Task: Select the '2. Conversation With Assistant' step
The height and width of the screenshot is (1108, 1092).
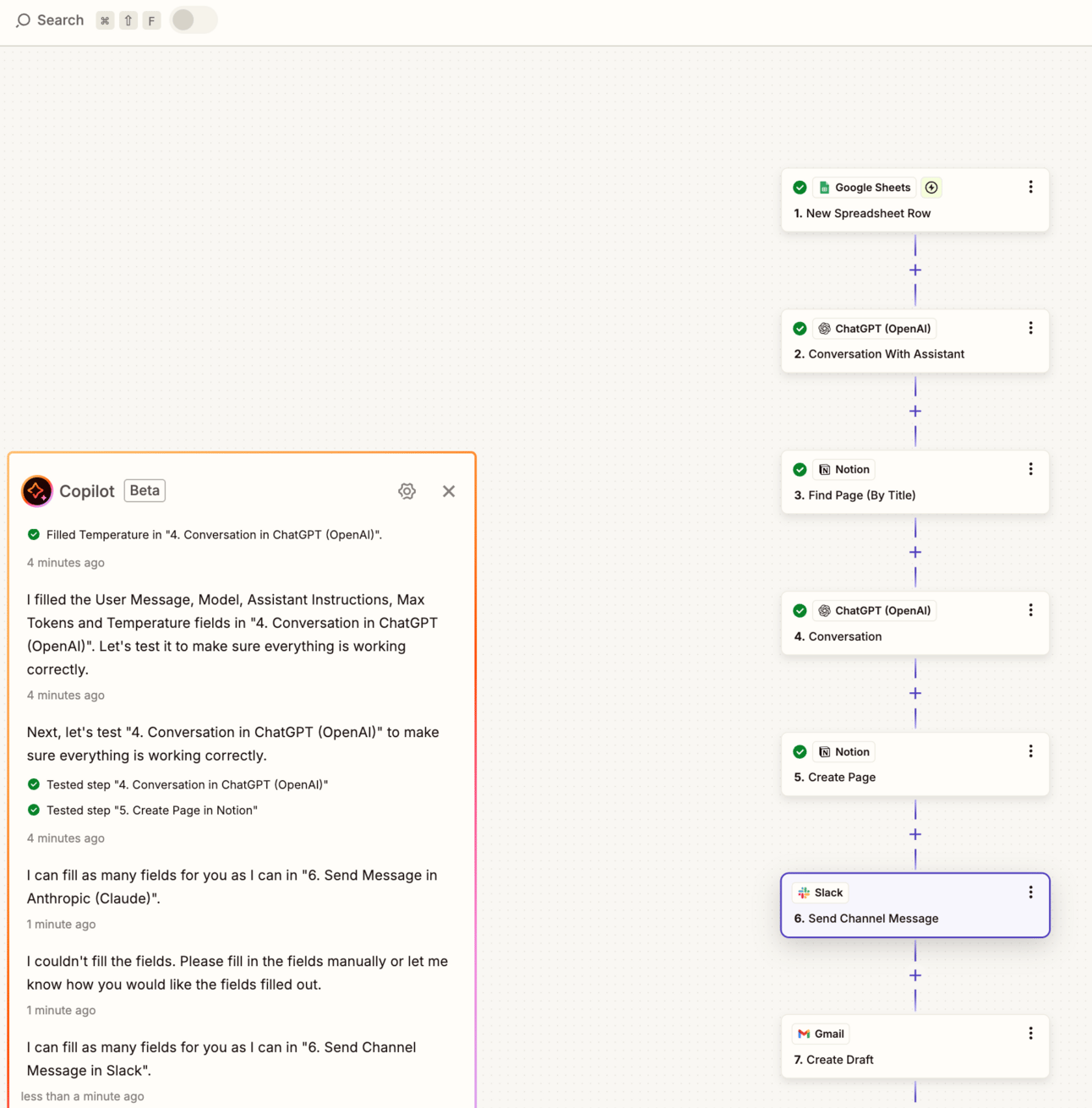Action: [915, 341]
